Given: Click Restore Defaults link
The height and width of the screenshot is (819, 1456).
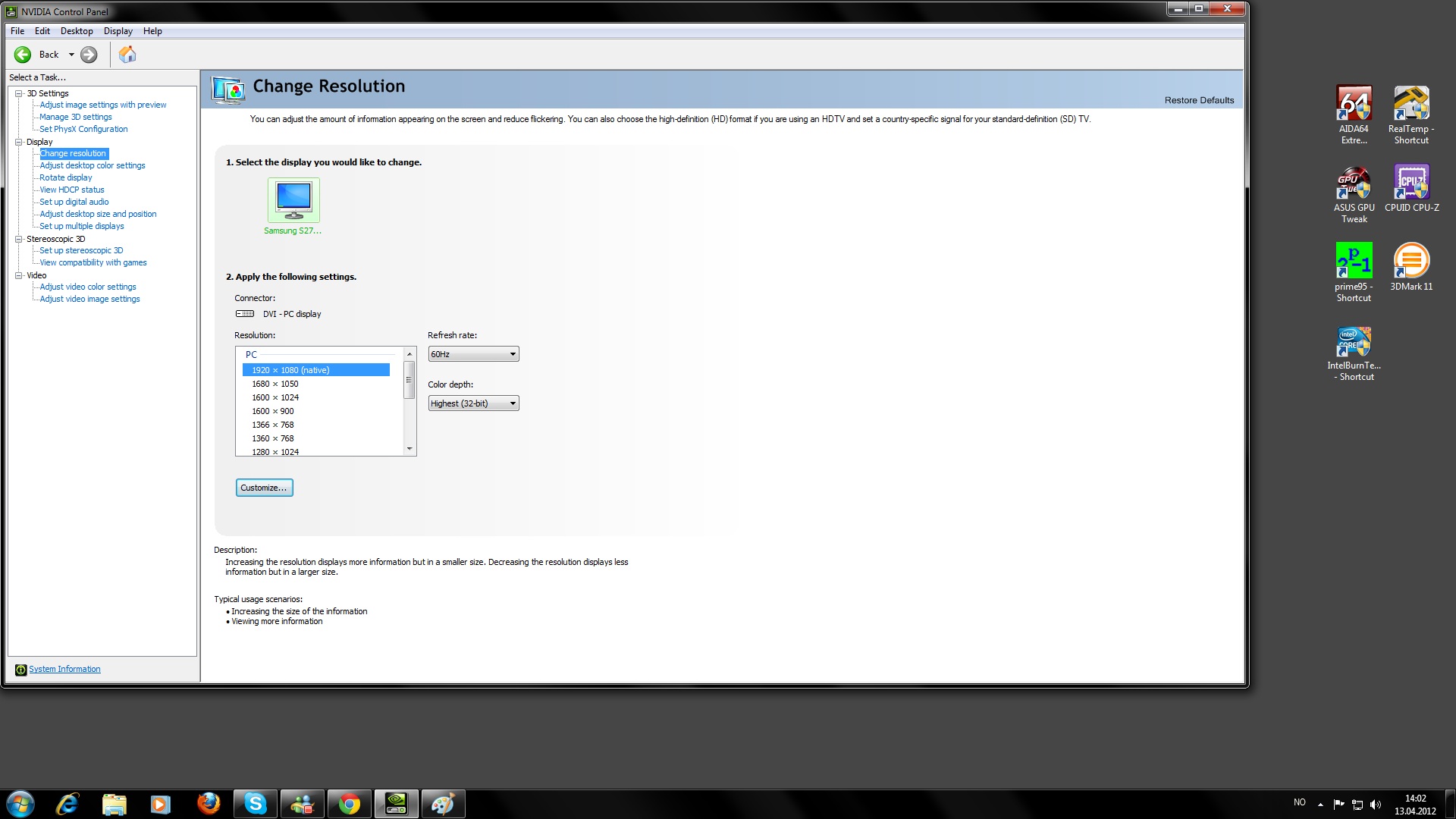Looking at the screenshot, I should [1199, 100].
